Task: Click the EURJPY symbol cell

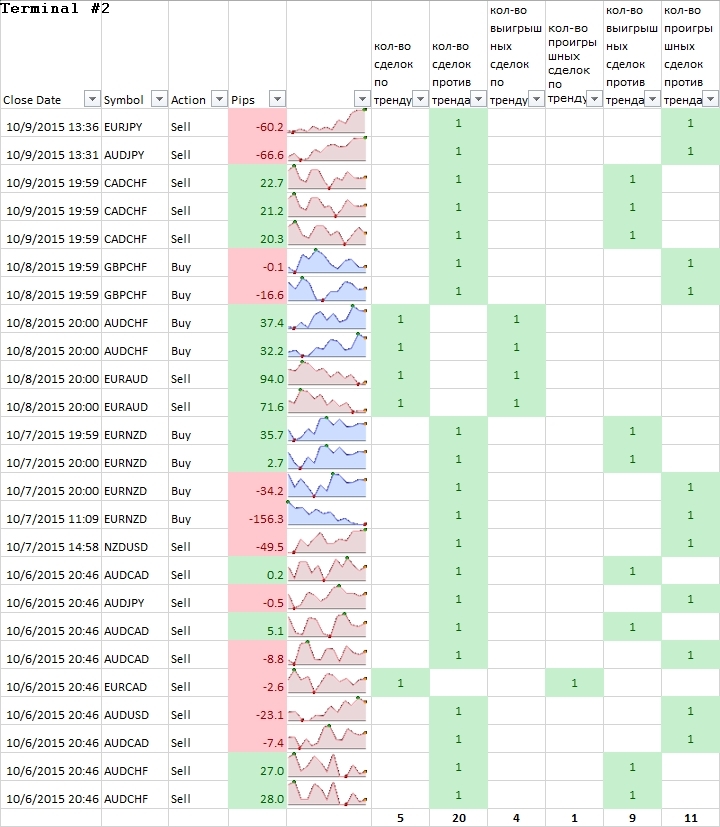Action: [x=135, y=123]
